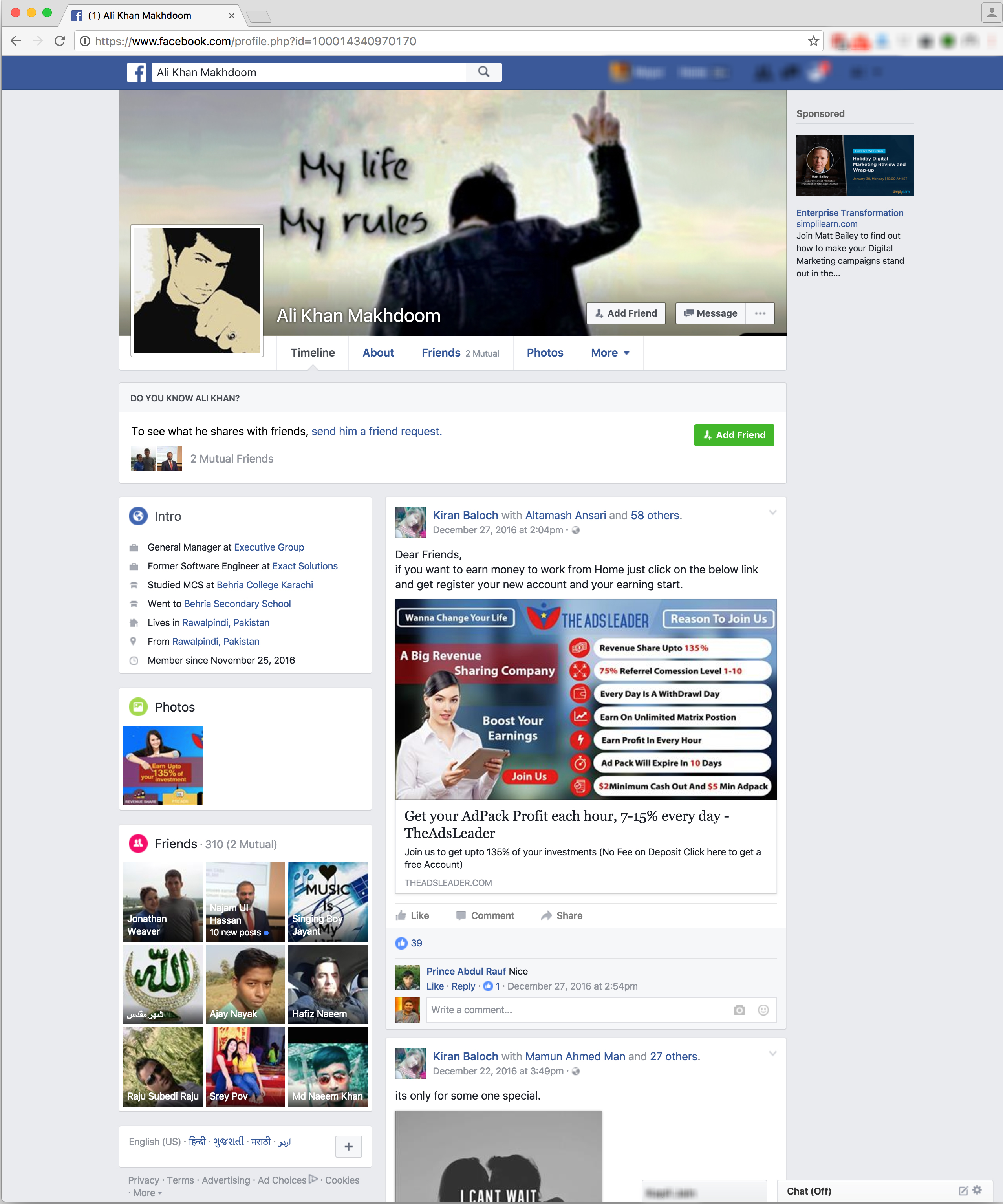Open the More dropdown on profile tabs
The image size is (1003, 1204).
tap(610, 353)
